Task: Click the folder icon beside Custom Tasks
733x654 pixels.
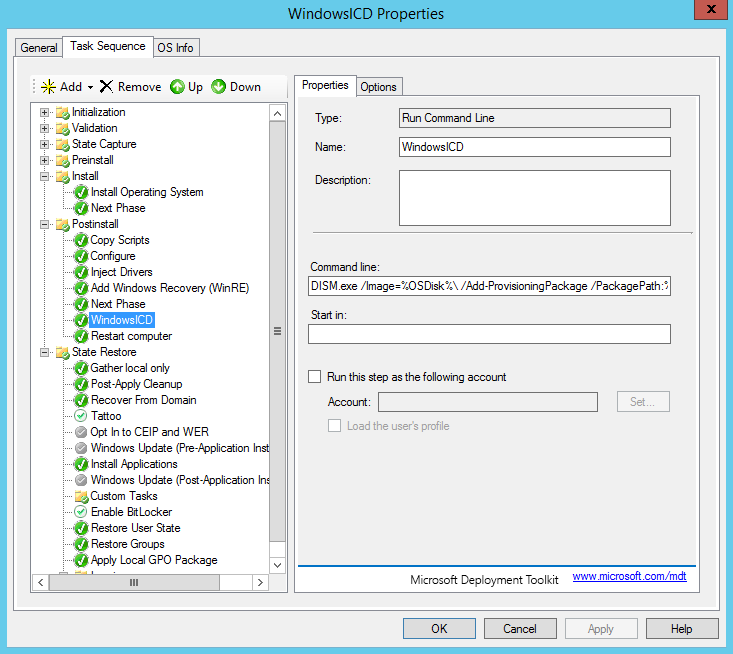Action: [81, 496]
